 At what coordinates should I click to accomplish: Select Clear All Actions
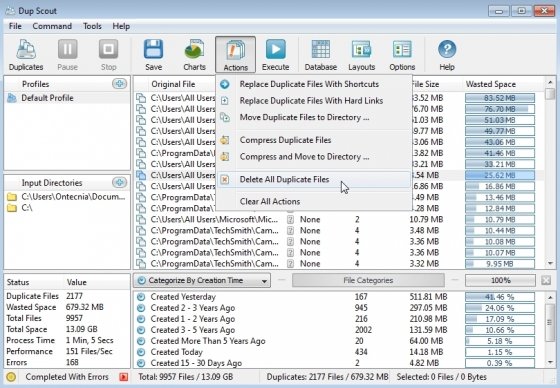pyautogui.click(x=314, y=202)
